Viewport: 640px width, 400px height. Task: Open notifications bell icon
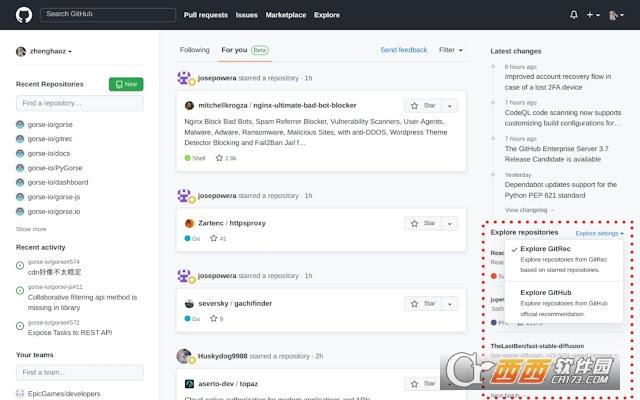tap(573, 15)
